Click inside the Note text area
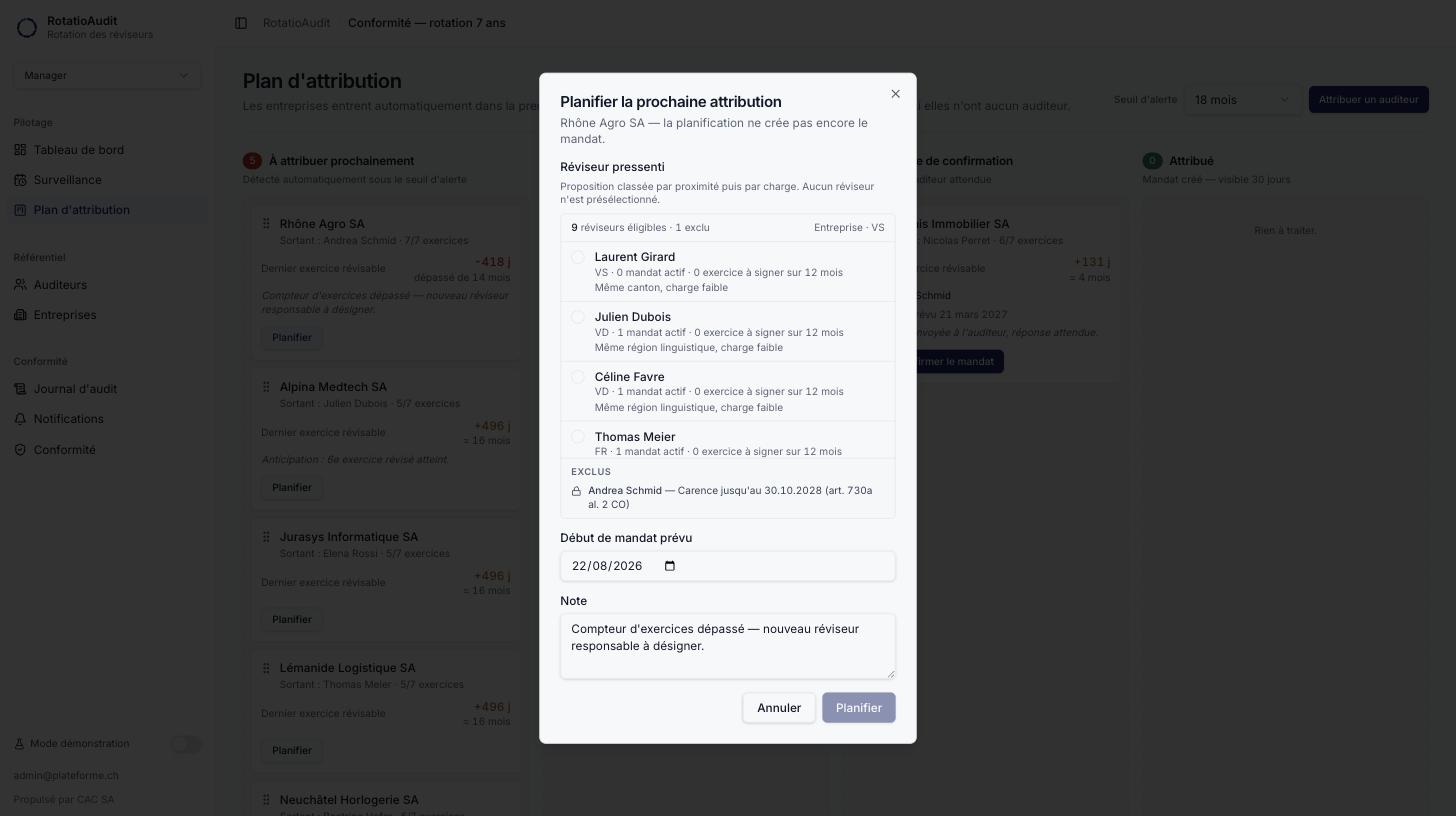The image size is (1456, 816). (x=728, y=646)
